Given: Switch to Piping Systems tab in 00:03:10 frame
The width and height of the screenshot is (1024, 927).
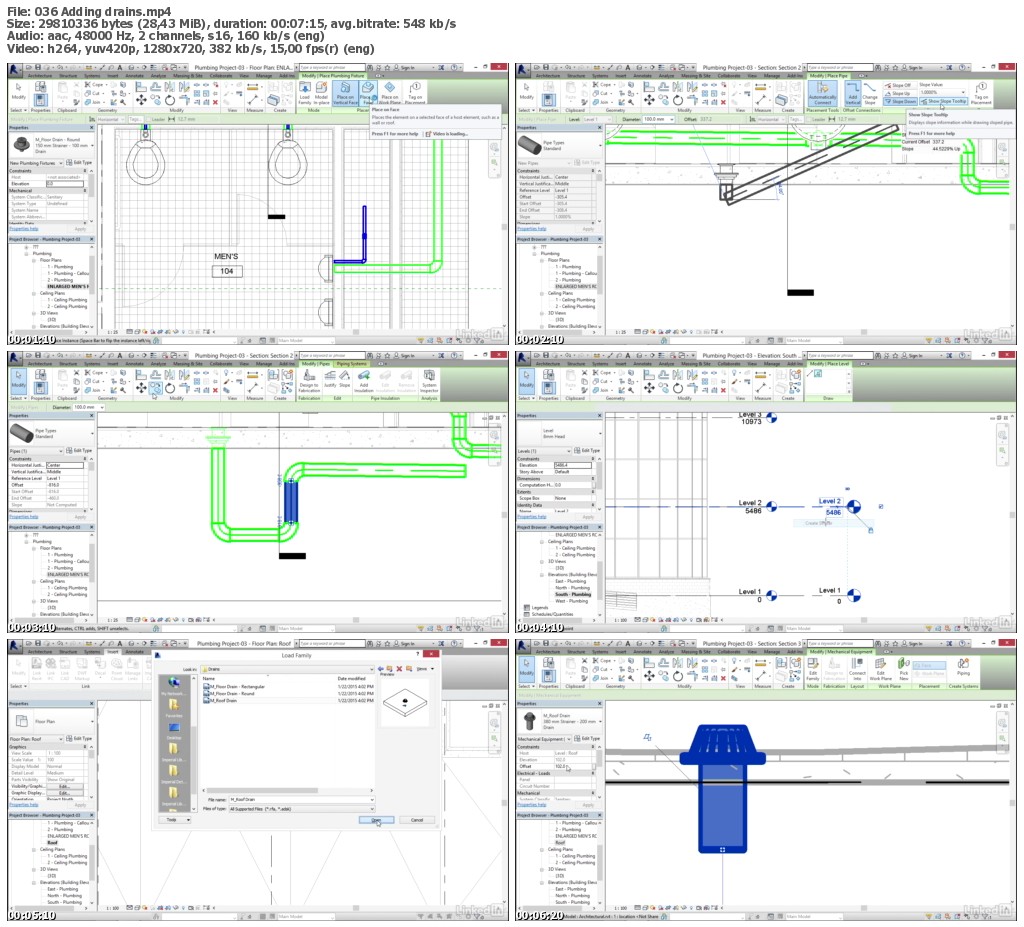Looking at the screenshot, I should click(351, 364).
